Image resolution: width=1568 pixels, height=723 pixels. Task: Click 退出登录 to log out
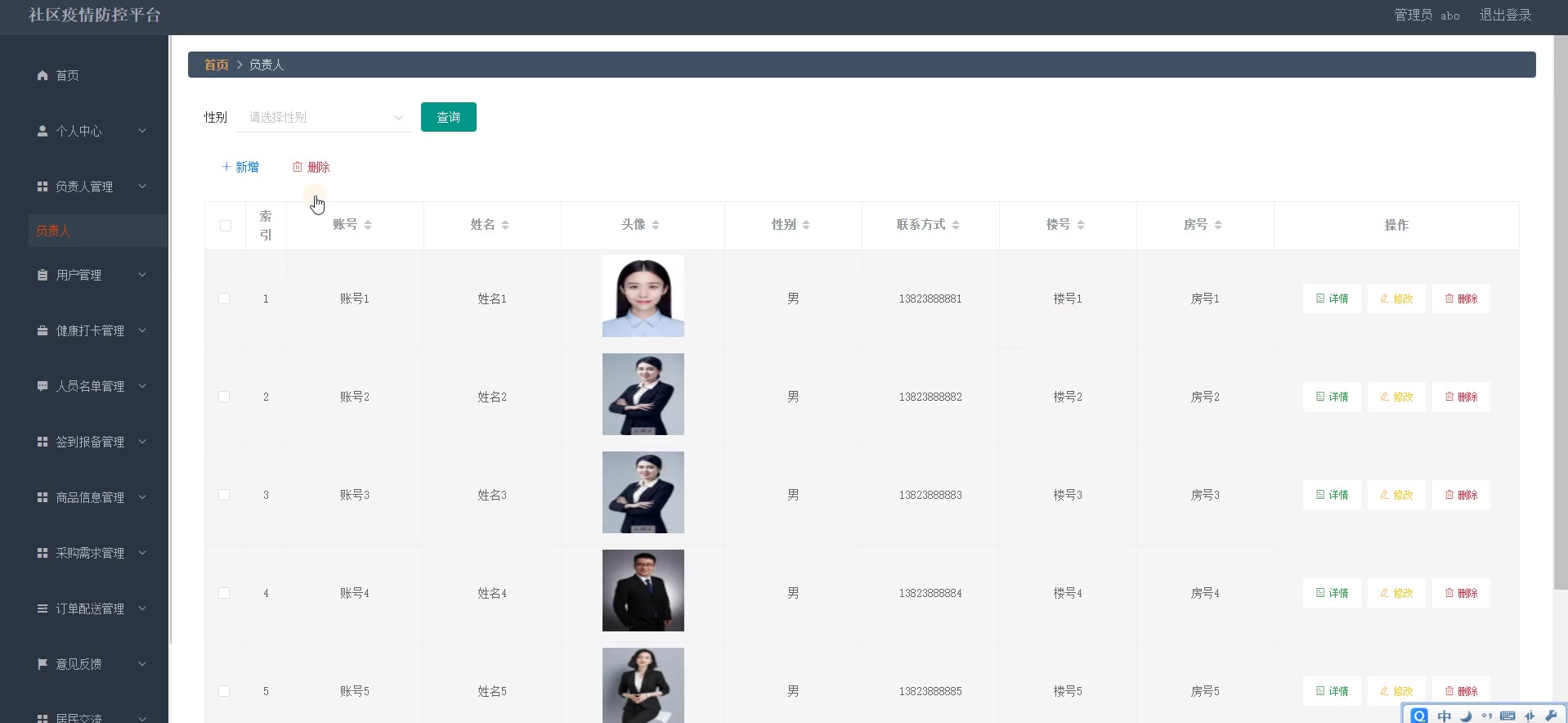(x=1505, y=15)
